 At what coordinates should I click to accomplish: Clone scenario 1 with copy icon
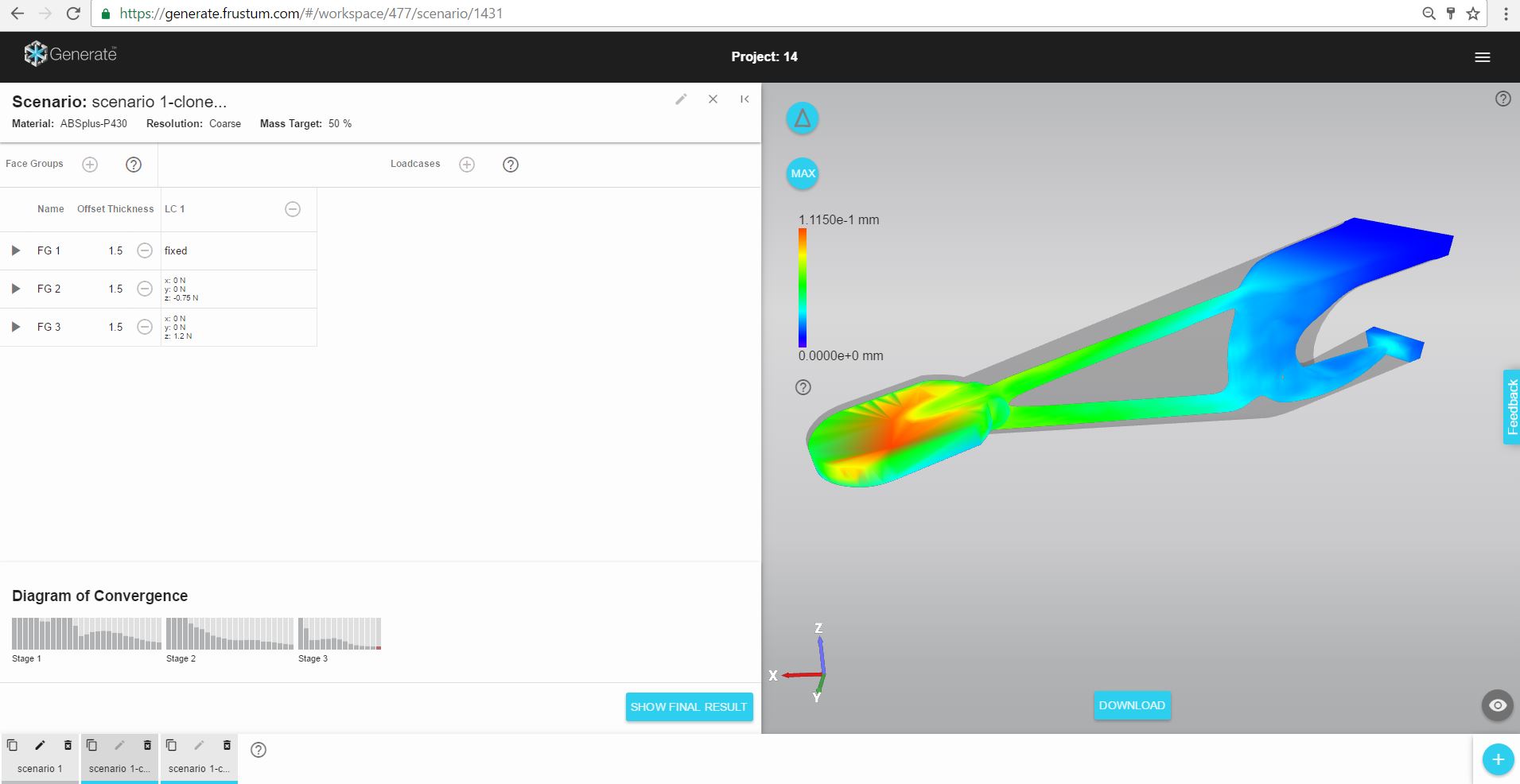click(12, 745)
